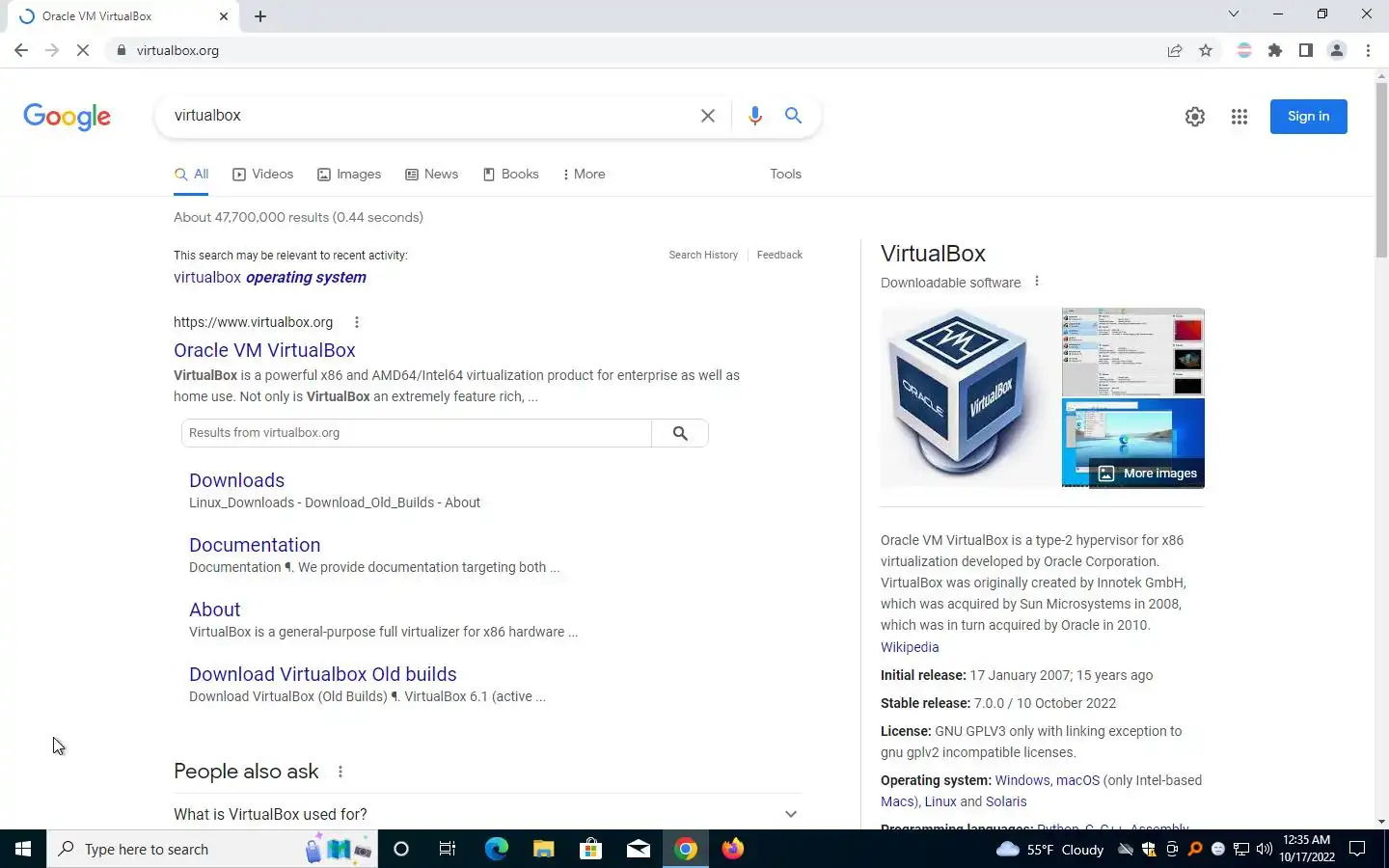The height and width of the screenshot is (868, 1389).
Task: Open the Google apps grid
Action: 1239,117
